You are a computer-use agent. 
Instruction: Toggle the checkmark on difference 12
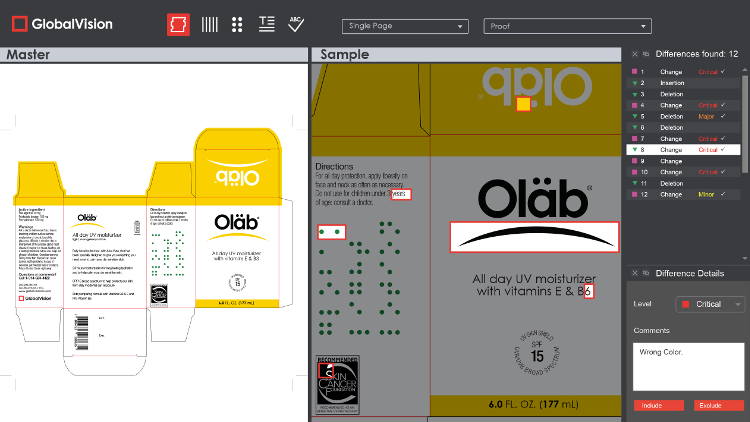click(x=723, y=194)
